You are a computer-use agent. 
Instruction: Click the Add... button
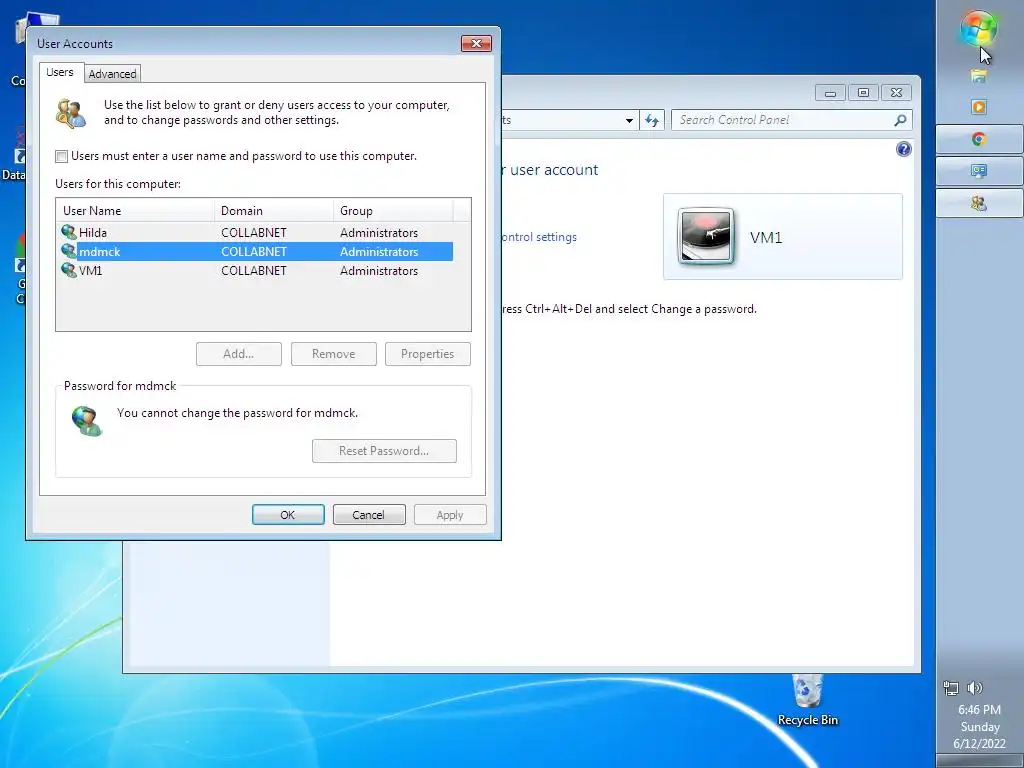tap(239, 354)
